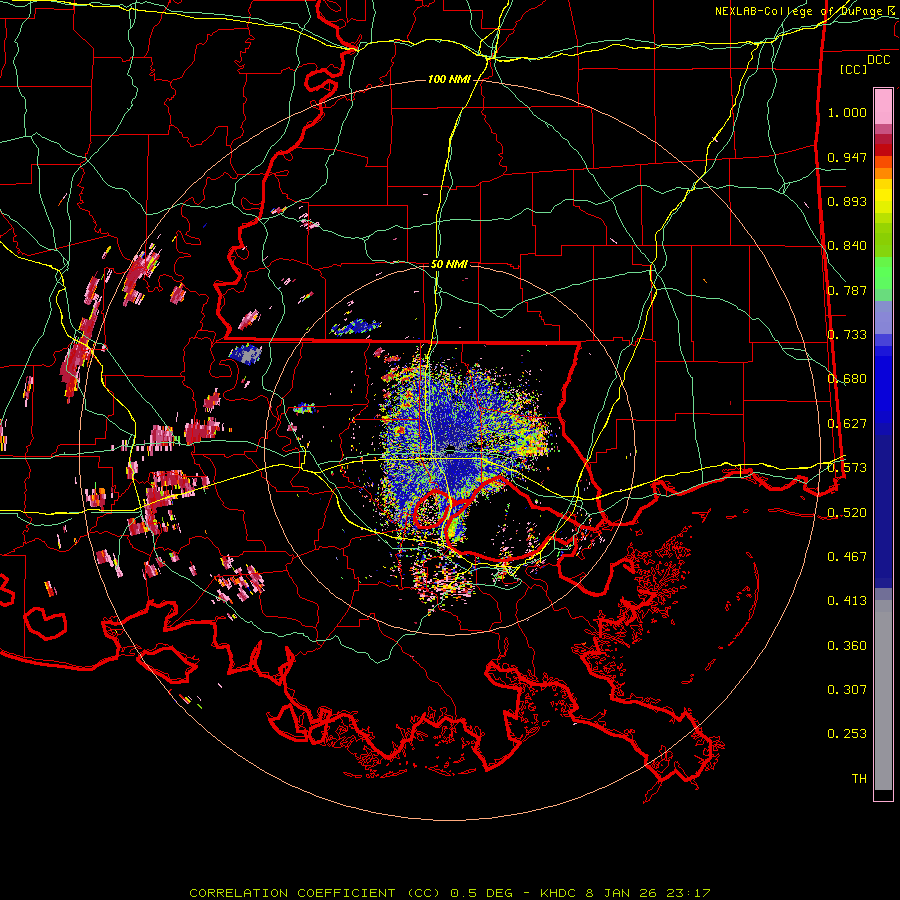Click the 0.680 scale value
The image size is (900, 900).
(x=847, y=379)
